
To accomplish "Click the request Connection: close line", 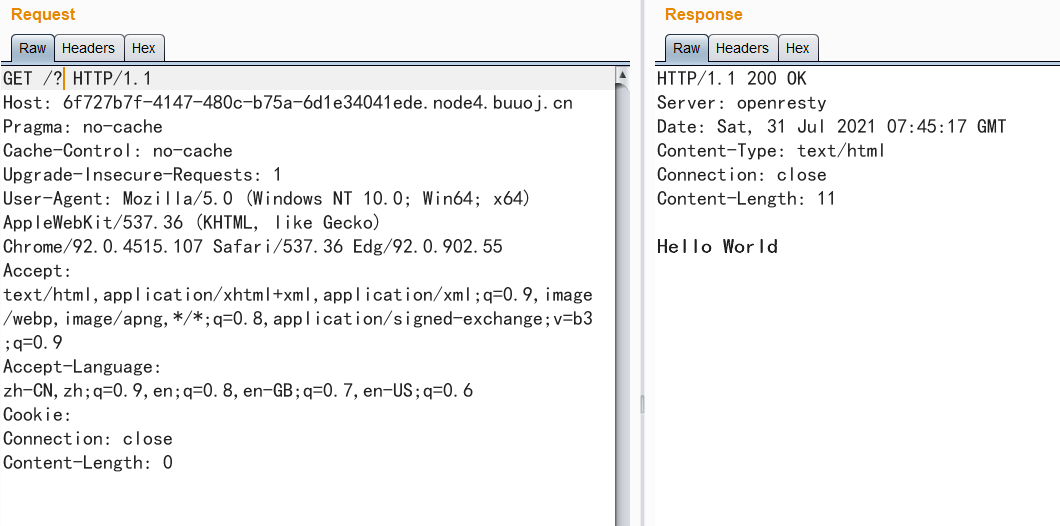I will [x=88, y=439].
